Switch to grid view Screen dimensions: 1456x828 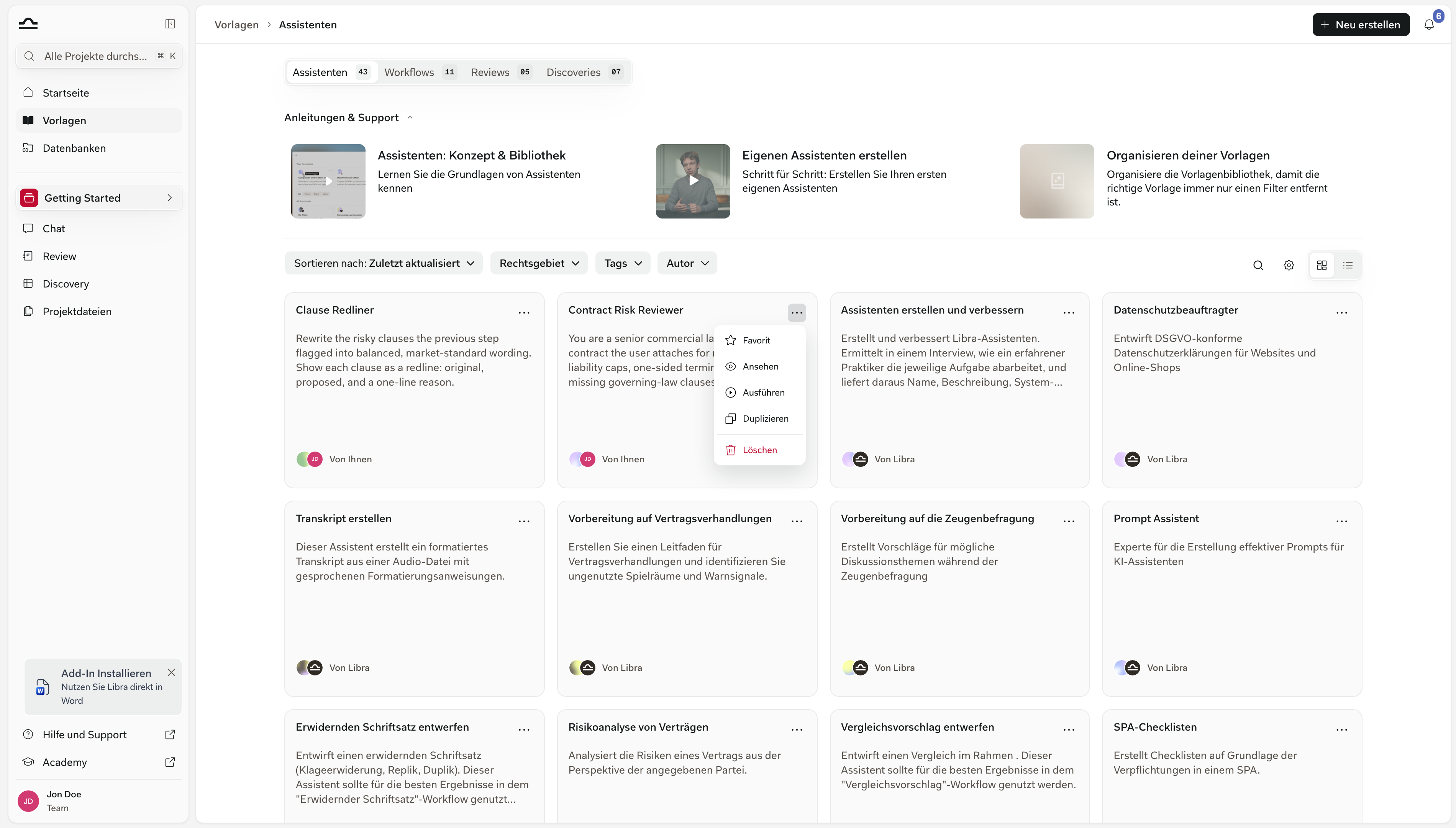pos(1322,265)
